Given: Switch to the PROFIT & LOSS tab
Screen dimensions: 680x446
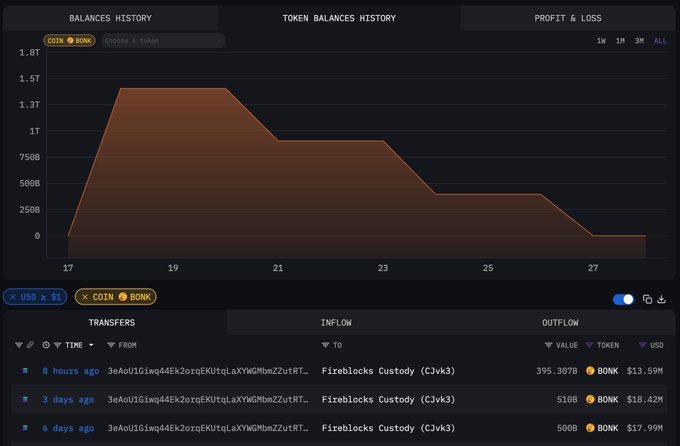Looking at the screenshot, I should point(568,18).
